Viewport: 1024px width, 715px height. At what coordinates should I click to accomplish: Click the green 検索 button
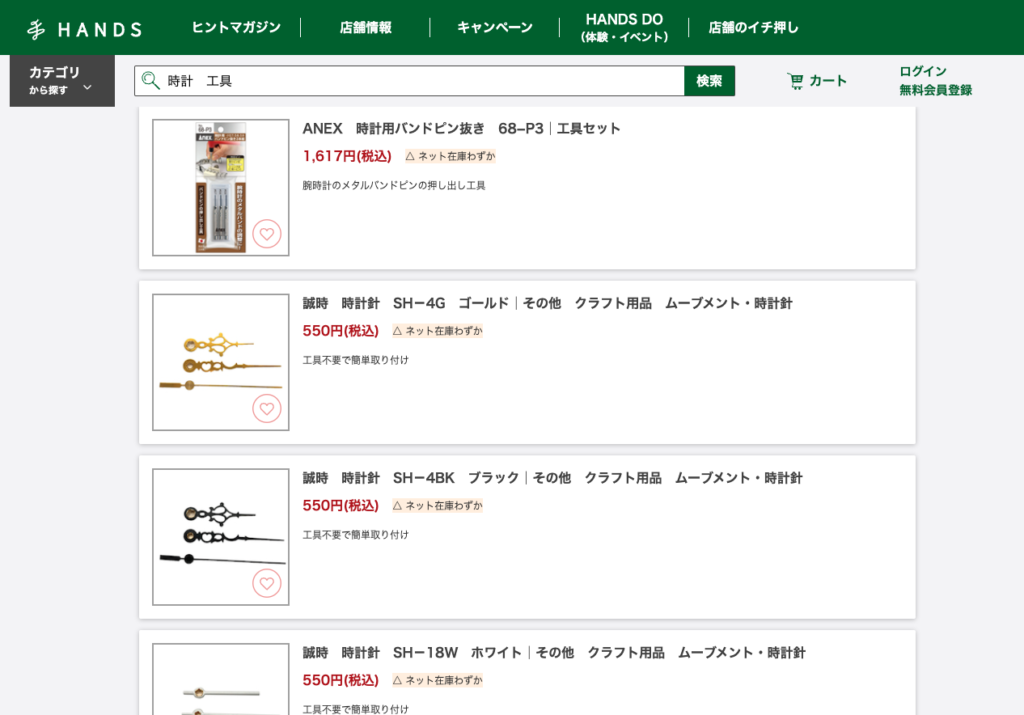(x=709, y=80)
